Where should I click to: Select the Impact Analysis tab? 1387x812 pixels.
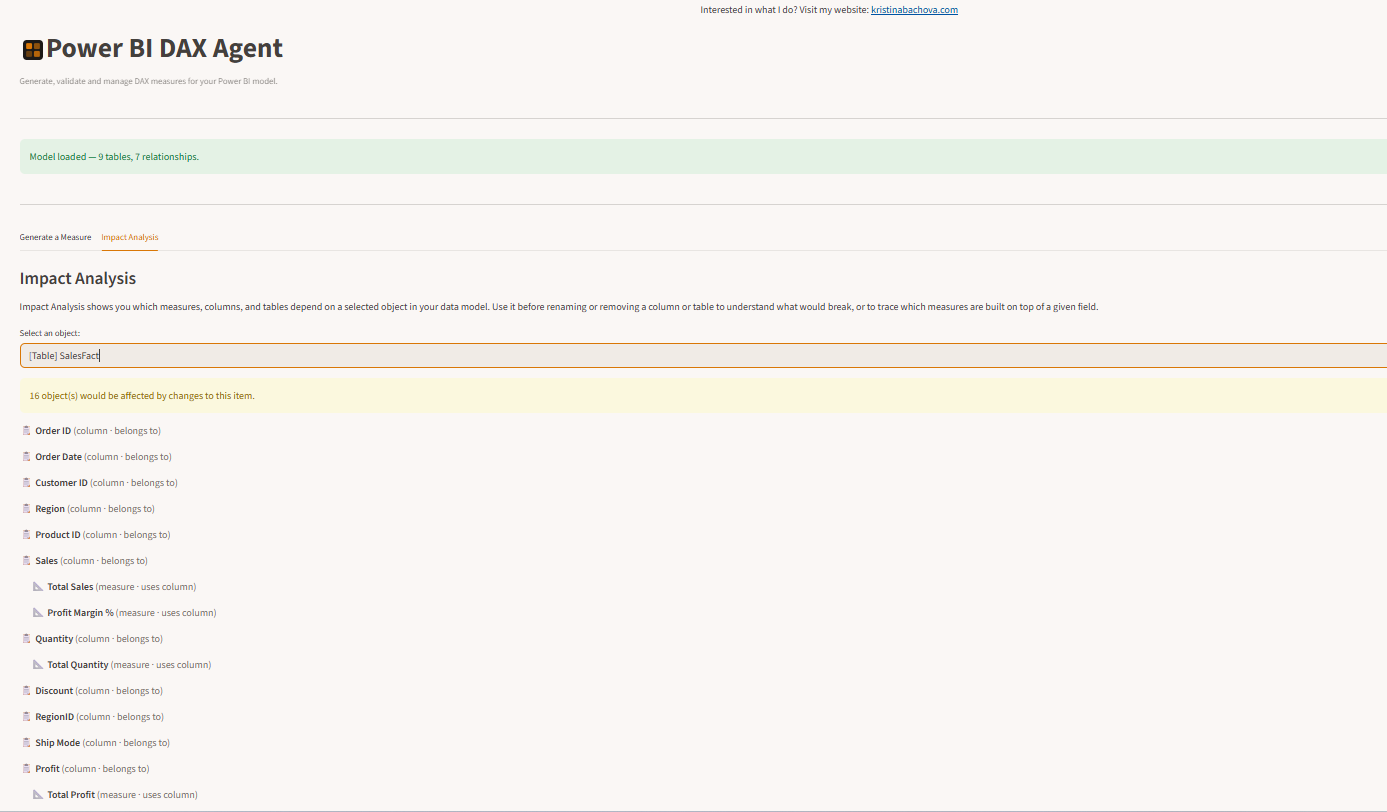point(129,238)
